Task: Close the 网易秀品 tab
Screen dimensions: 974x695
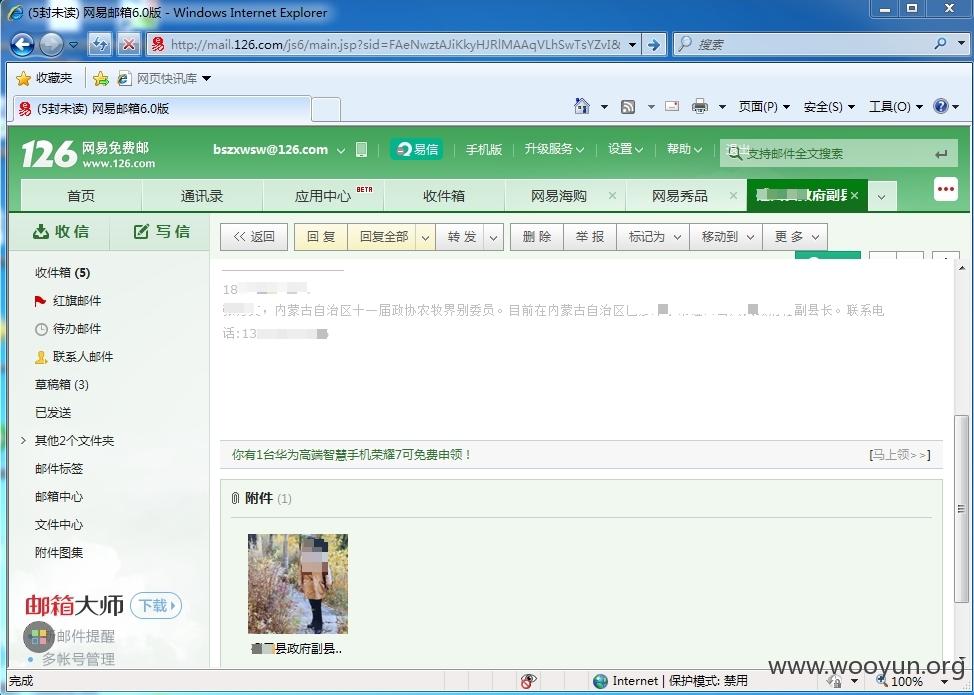Action: pyautogui.click(x=734, y=196)
